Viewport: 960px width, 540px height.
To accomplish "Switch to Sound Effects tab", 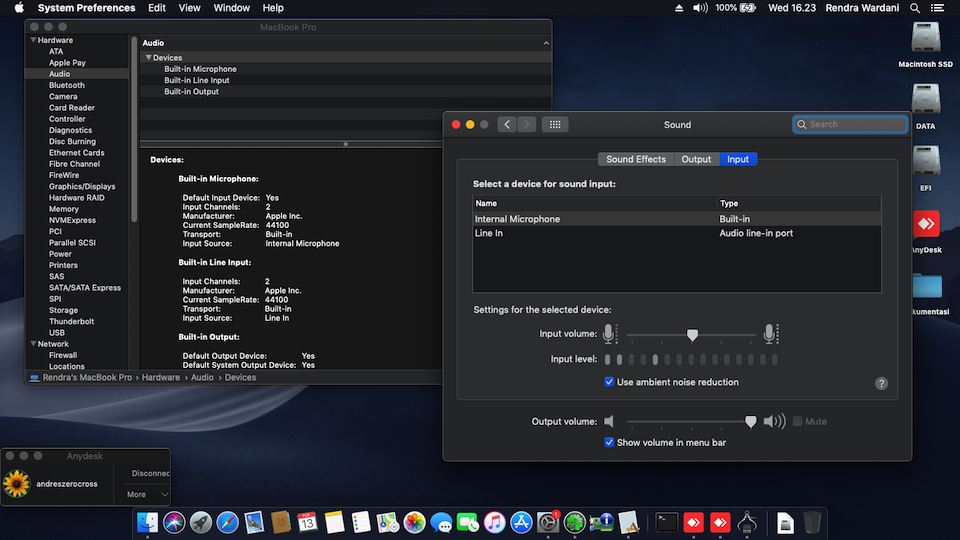I will pos(636,159).
